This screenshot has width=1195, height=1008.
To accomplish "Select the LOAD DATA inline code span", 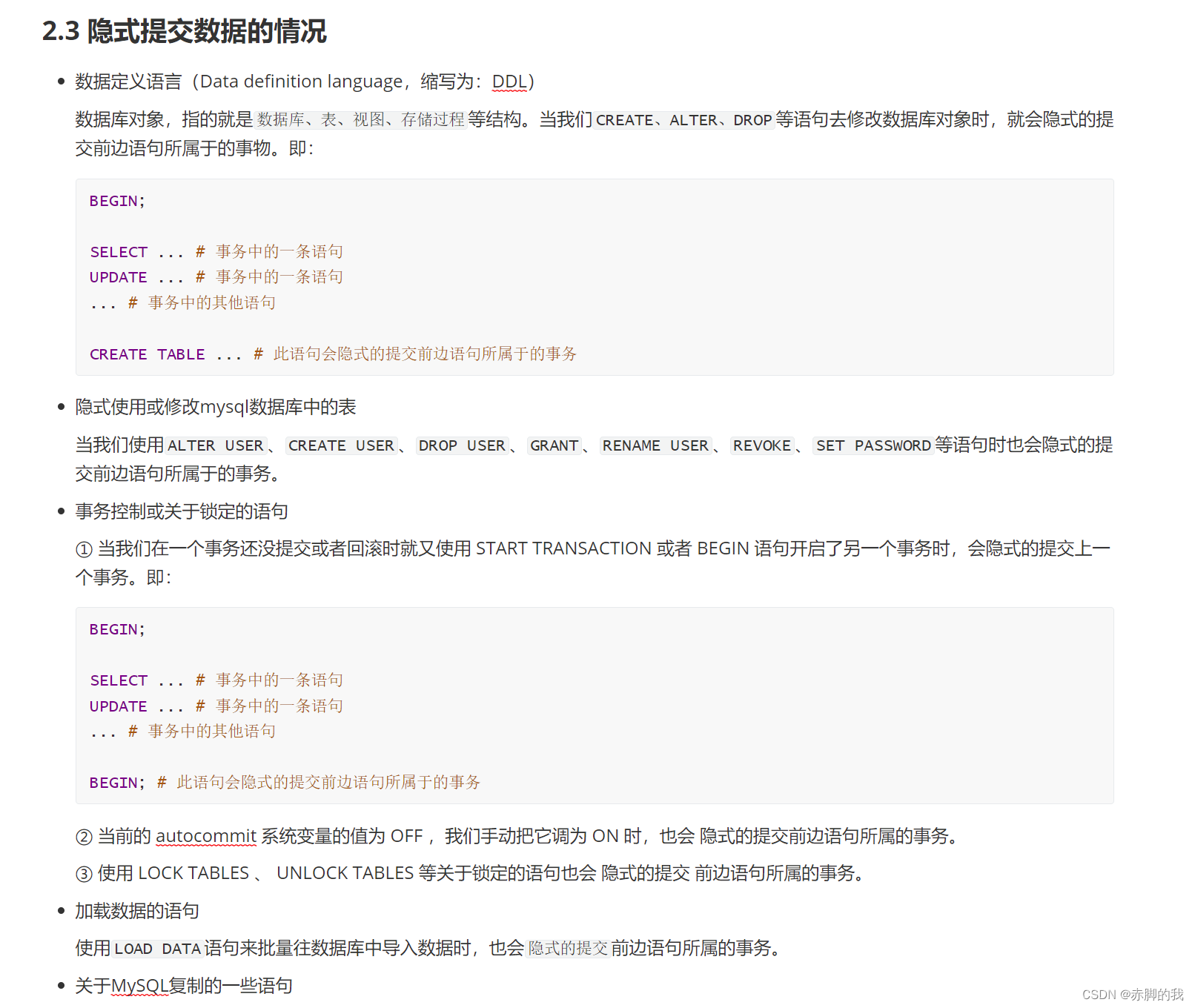I will click(x=156, y=948).
